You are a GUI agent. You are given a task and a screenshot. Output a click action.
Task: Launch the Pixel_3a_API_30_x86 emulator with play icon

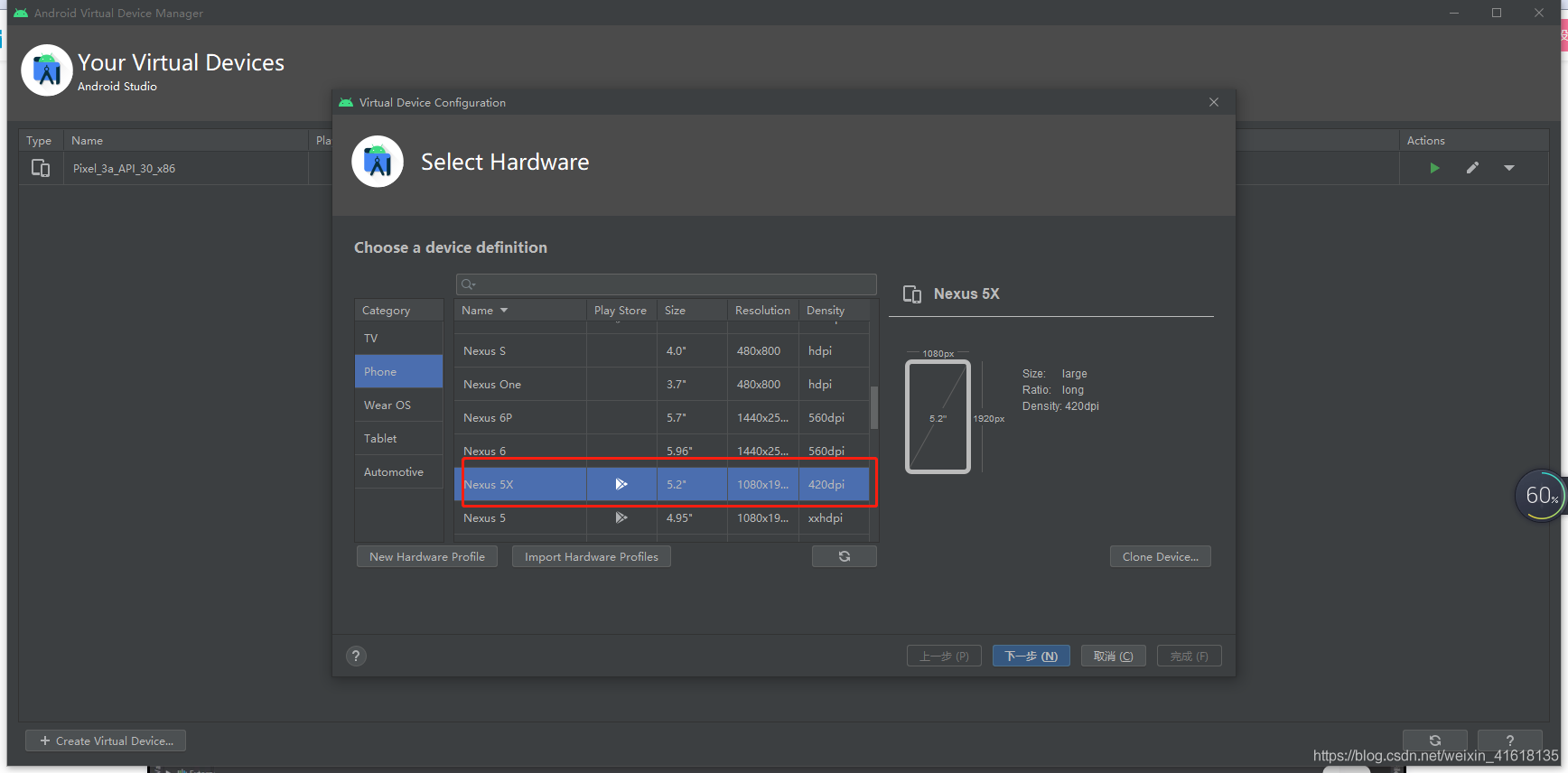(1434, 168)
